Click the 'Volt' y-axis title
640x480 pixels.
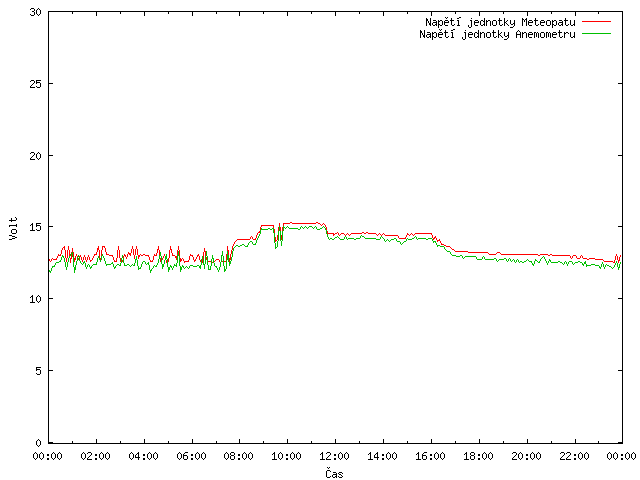13,228
